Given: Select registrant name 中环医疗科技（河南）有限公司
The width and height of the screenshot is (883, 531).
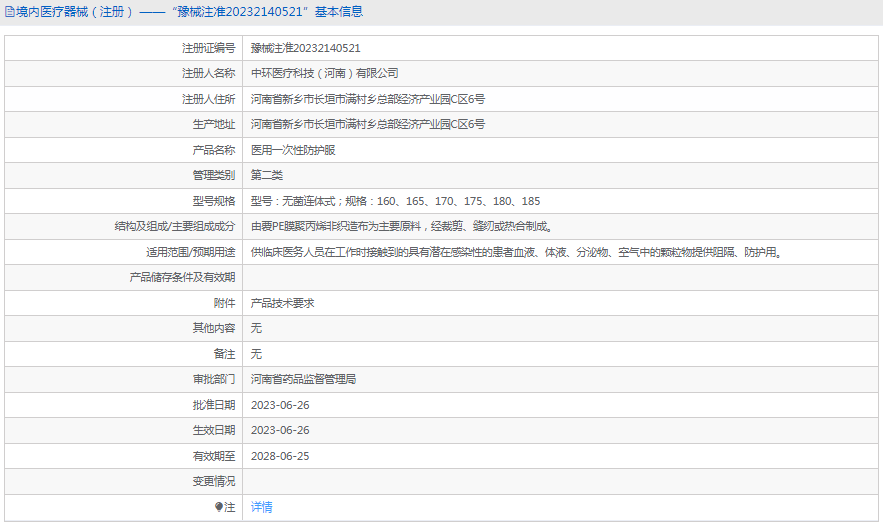Looking at the screenshot, I should pos(324,73).
